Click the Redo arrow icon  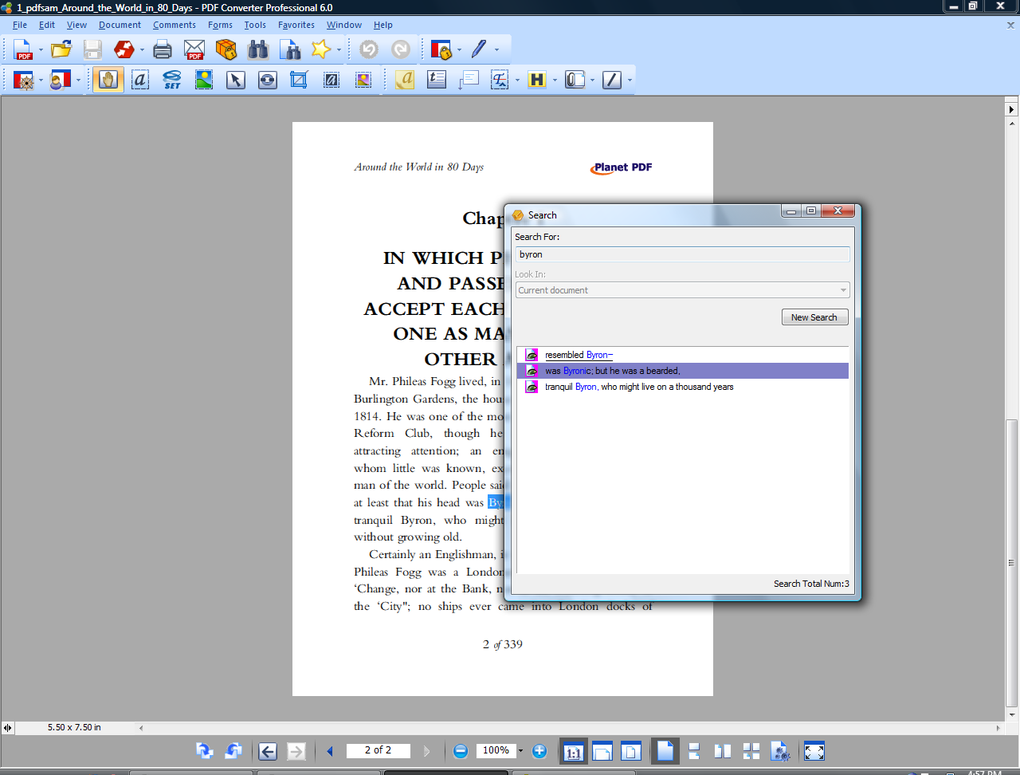point(401,49)
